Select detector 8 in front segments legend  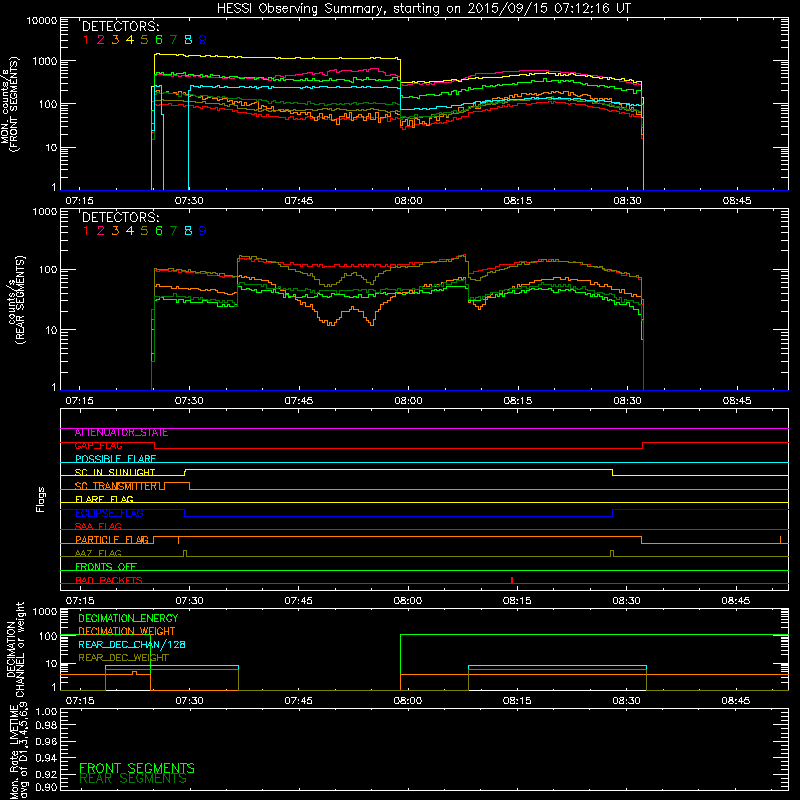188,40
